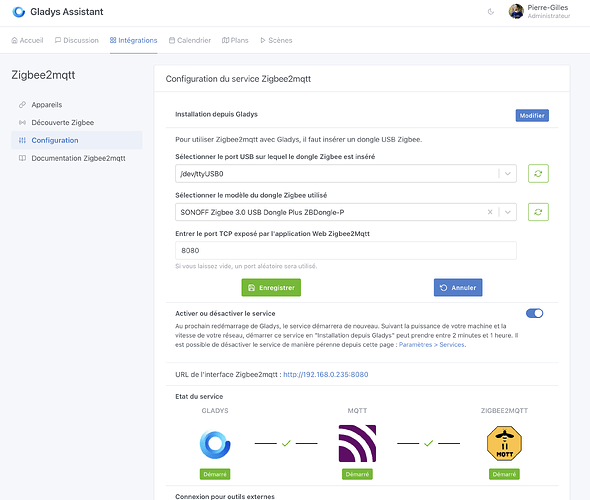
Task: Click the Annuler button
Action: tap(458, 288)
